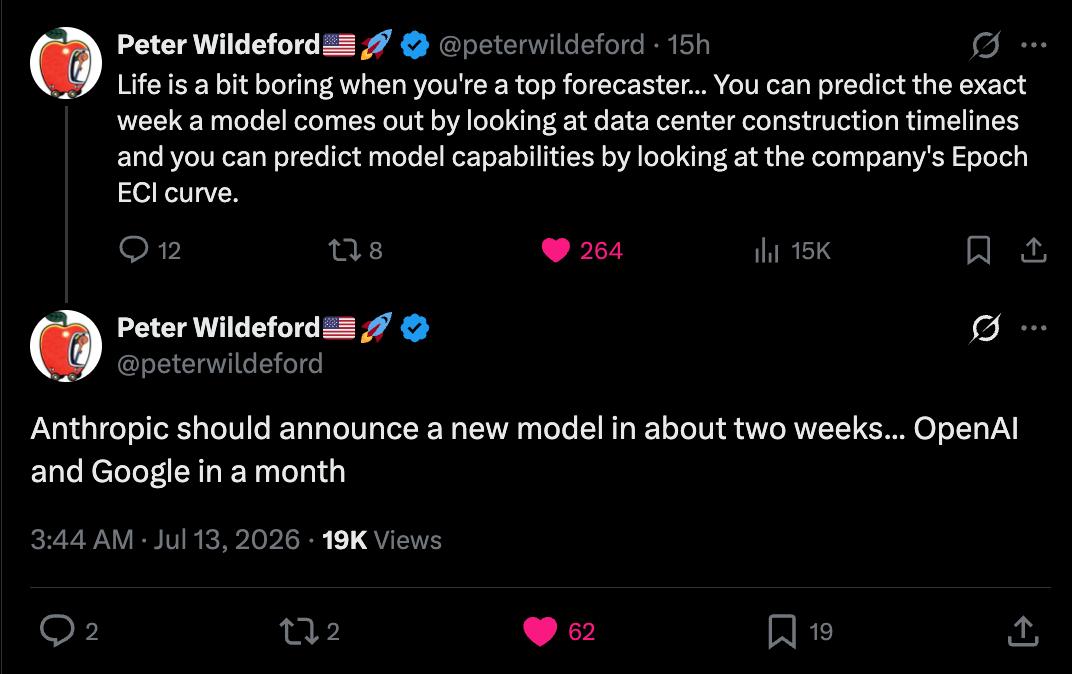The width and height of the screenshot is (1072, 674).
Task: Open the 15h timestamp of parent tweet
Action: [688, 45]
